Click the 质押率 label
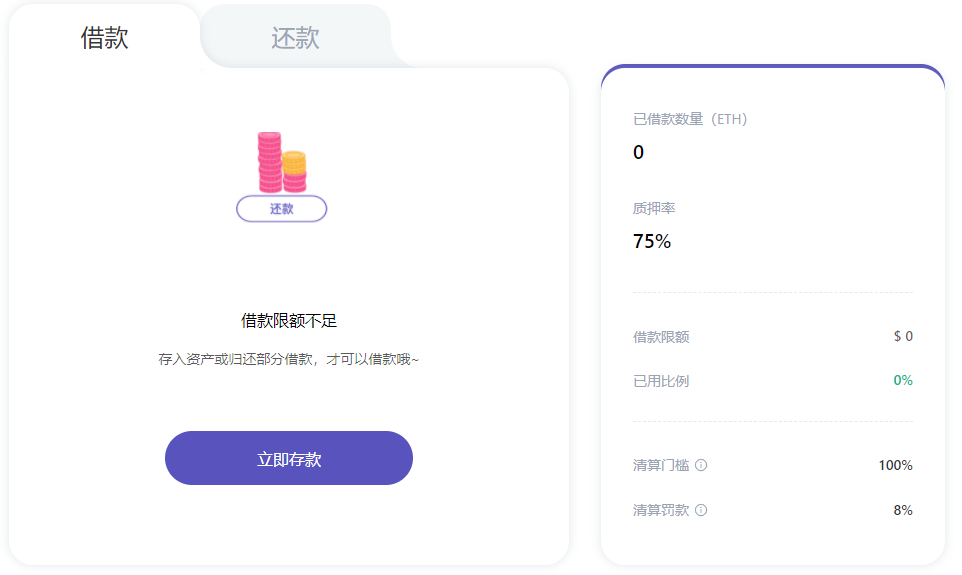The image size is (962, 575). (654, 209)
